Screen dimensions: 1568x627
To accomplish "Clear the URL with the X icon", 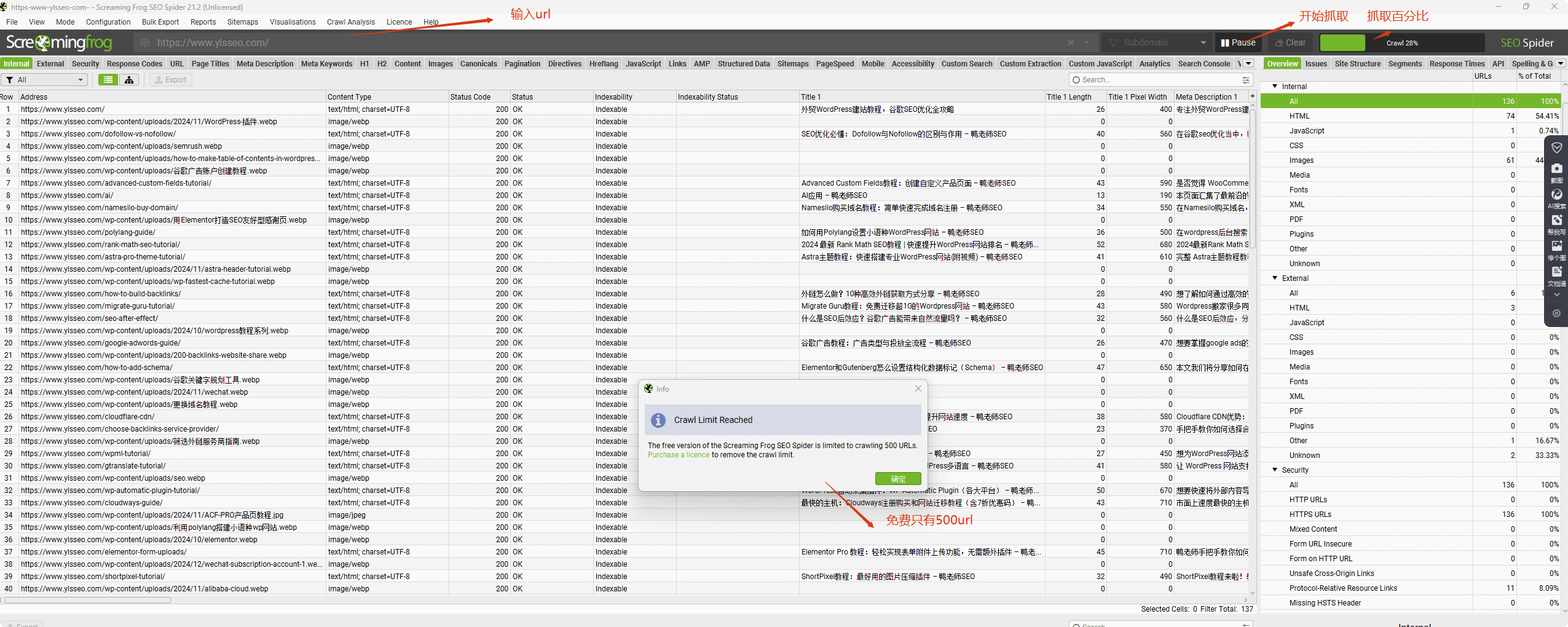I will coord(1071,42).
